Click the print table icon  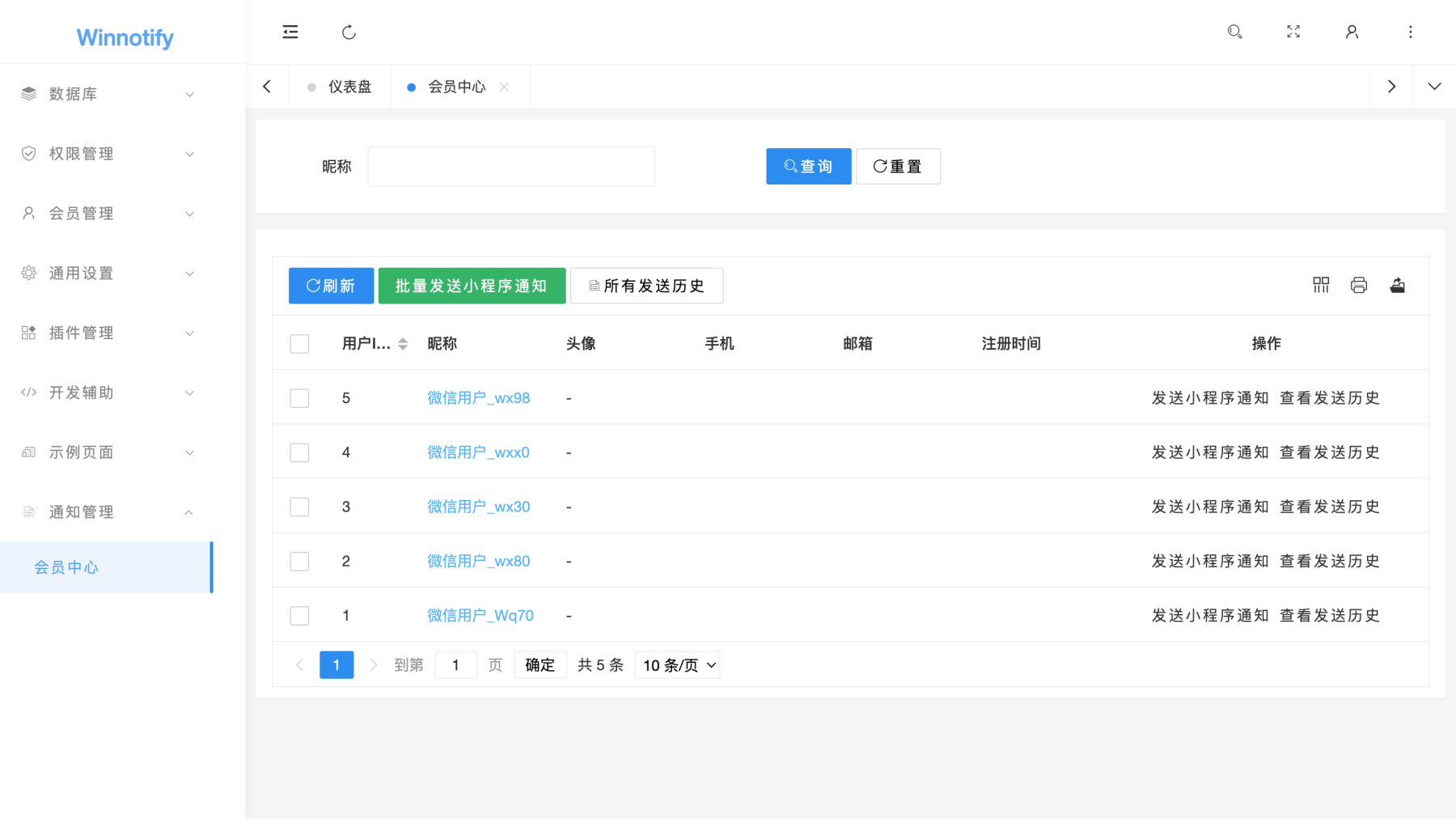pos(1359,285)
